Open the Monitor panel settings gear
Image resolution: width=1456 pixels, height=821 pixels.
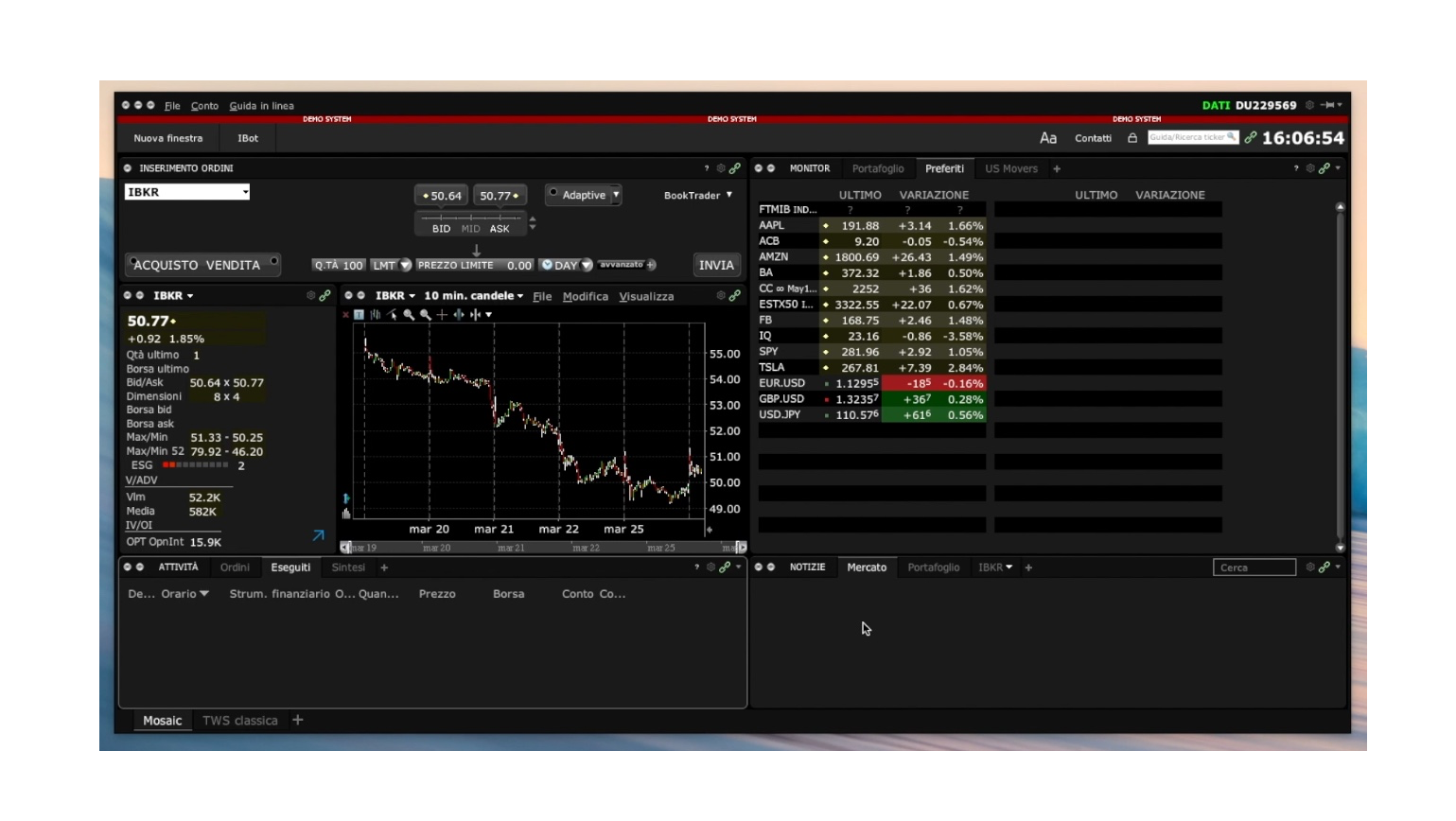click(1310, 168)
